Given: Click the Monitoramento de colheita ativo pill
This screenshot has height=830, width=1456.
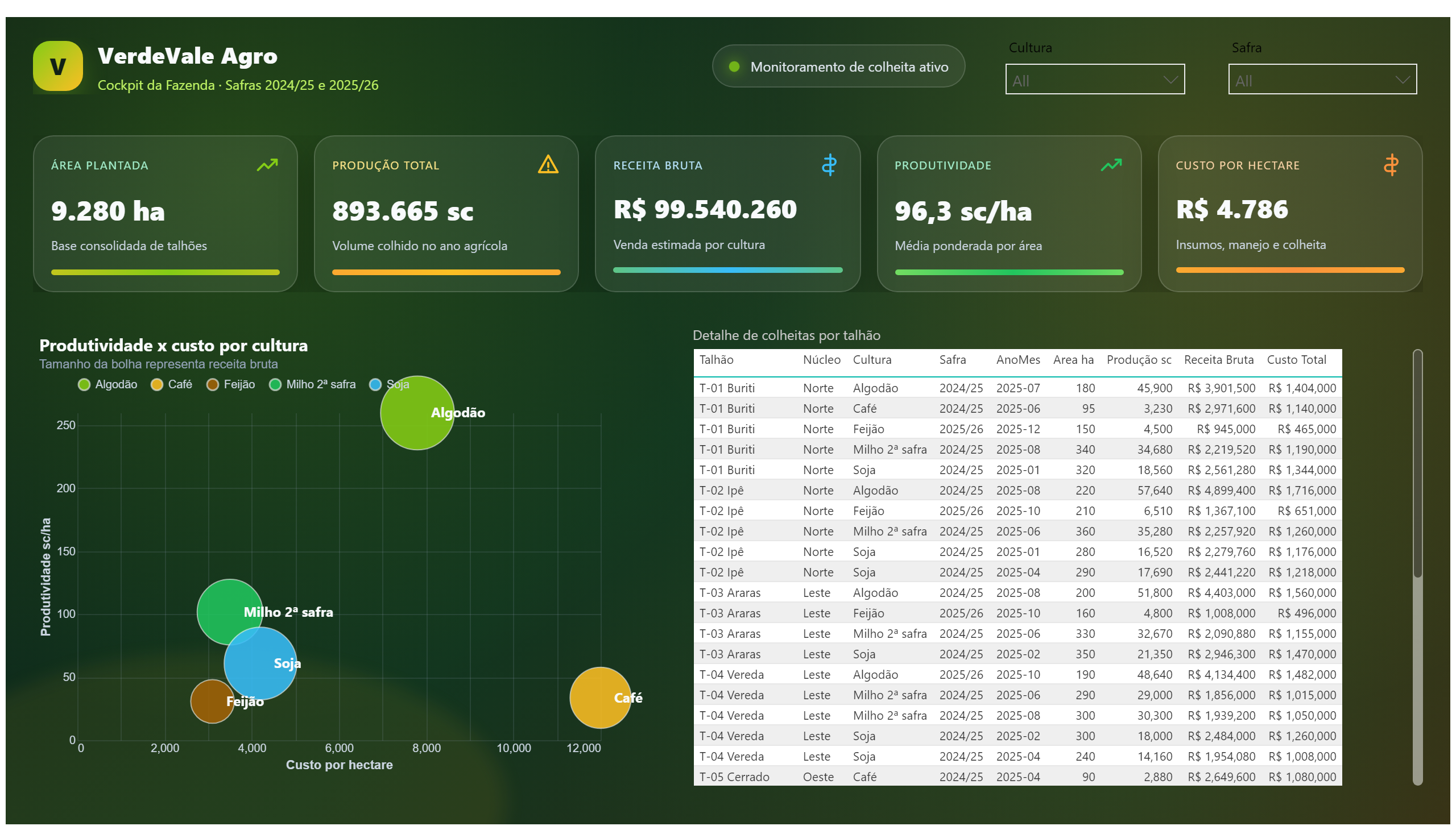Looking at the screenshot, I should [x=838, y=67].
